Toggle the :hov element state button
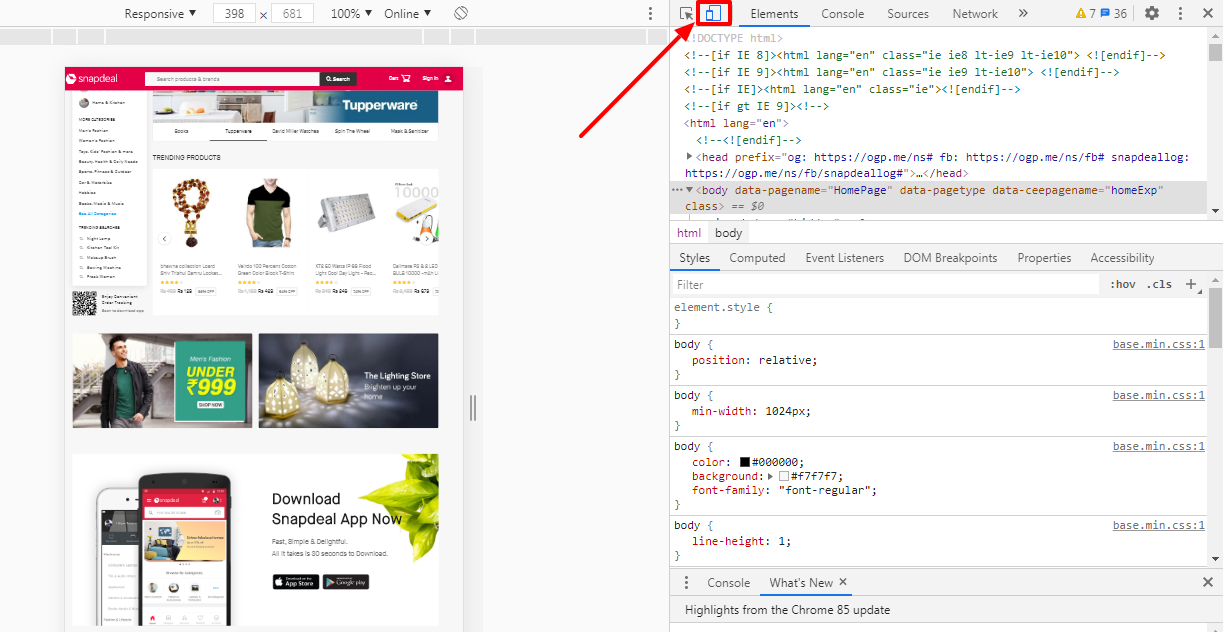 1123,285
